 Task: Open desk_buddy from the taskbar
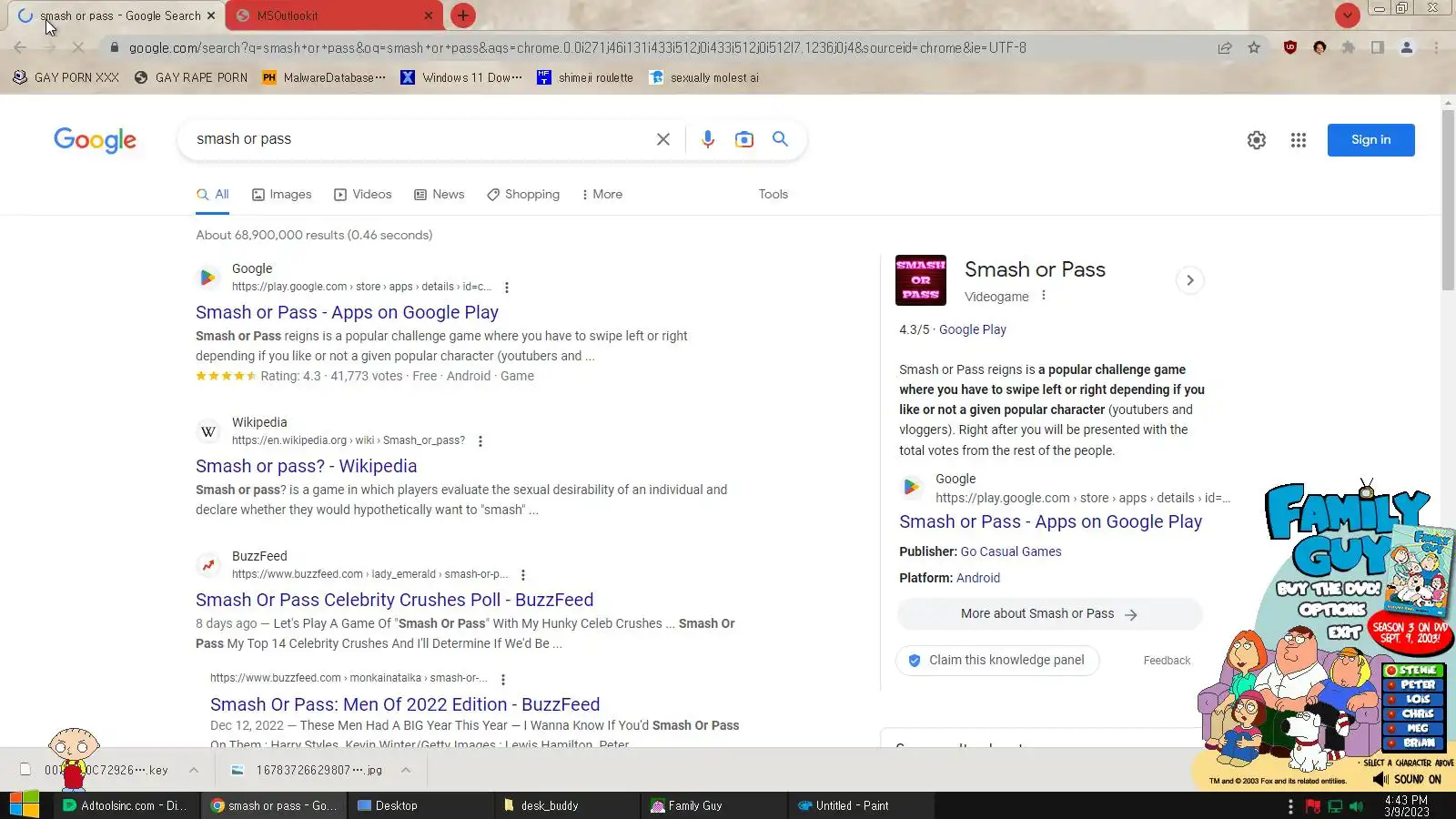[568, 806]
